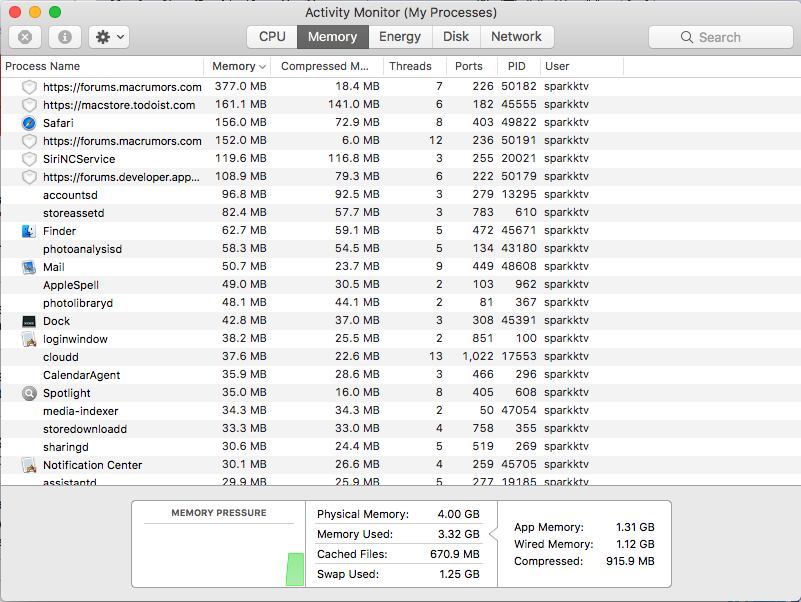Click the Dock process icon

29,321
